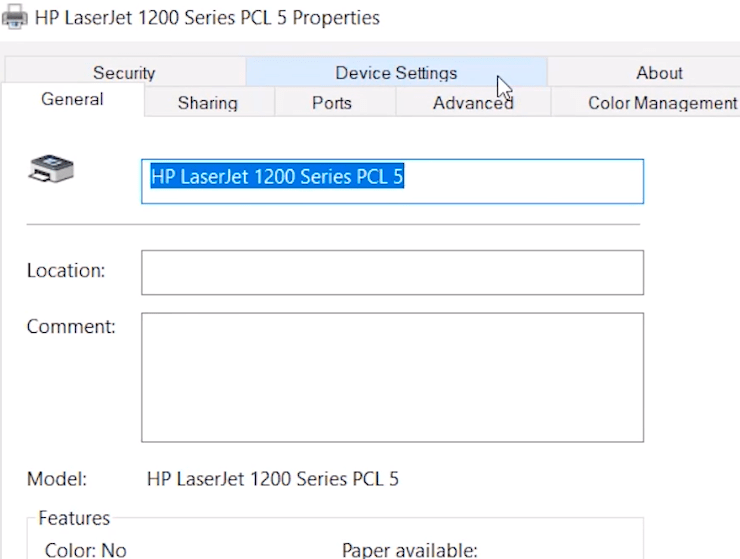The height and width of the screenshot is (559, 740).
Task: Click the Features group heading
Action: point(74,518)
